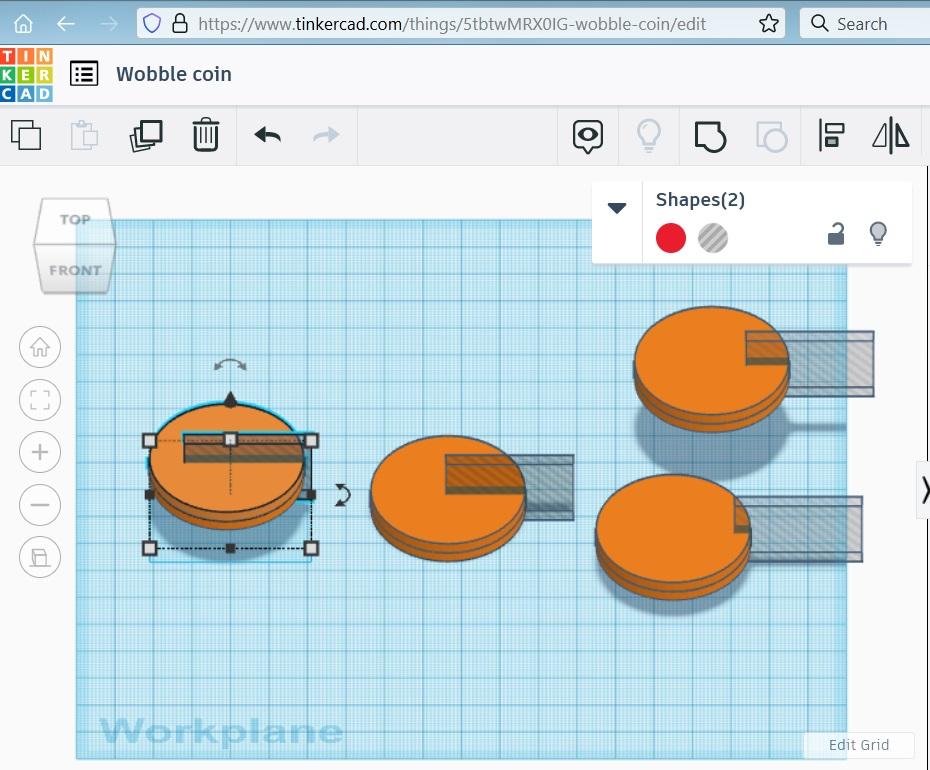This screenshot has width=930, height=770.
Task: Click the Duplicate and repeat icon
Action: click(146, 136)
